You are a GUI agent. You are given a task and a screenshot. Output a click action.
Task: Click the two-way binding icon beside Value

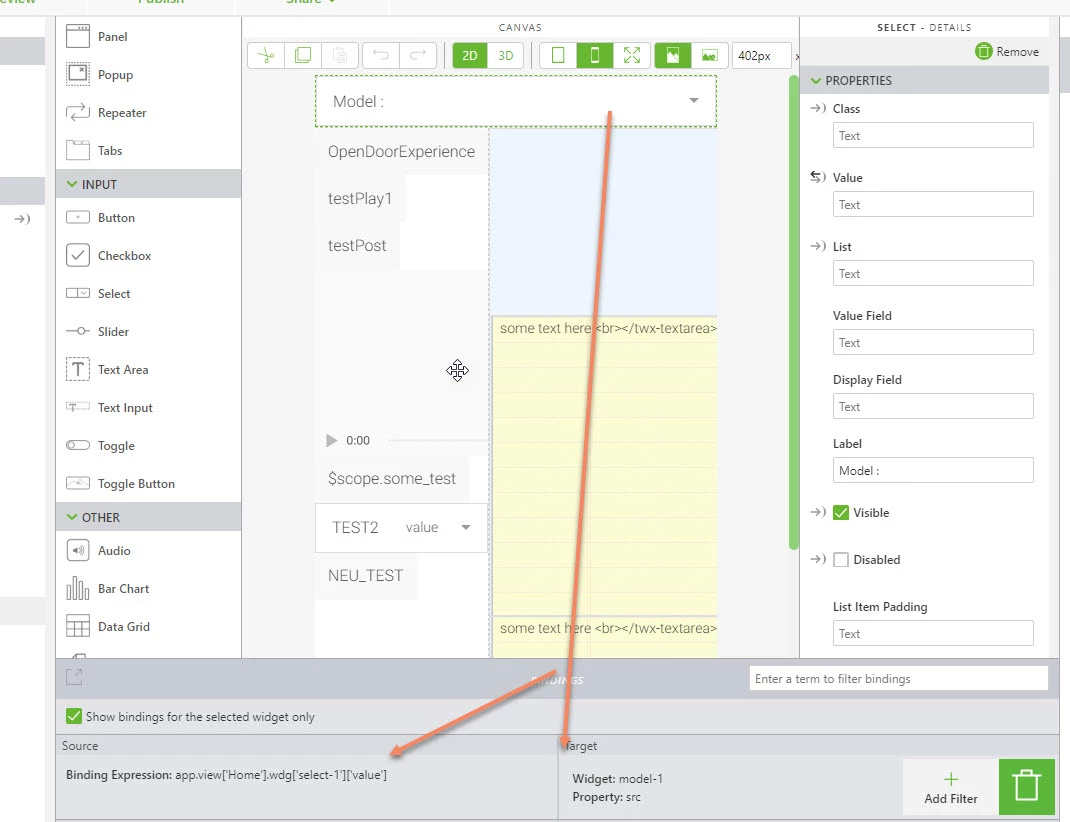click(x=818, y=177)
